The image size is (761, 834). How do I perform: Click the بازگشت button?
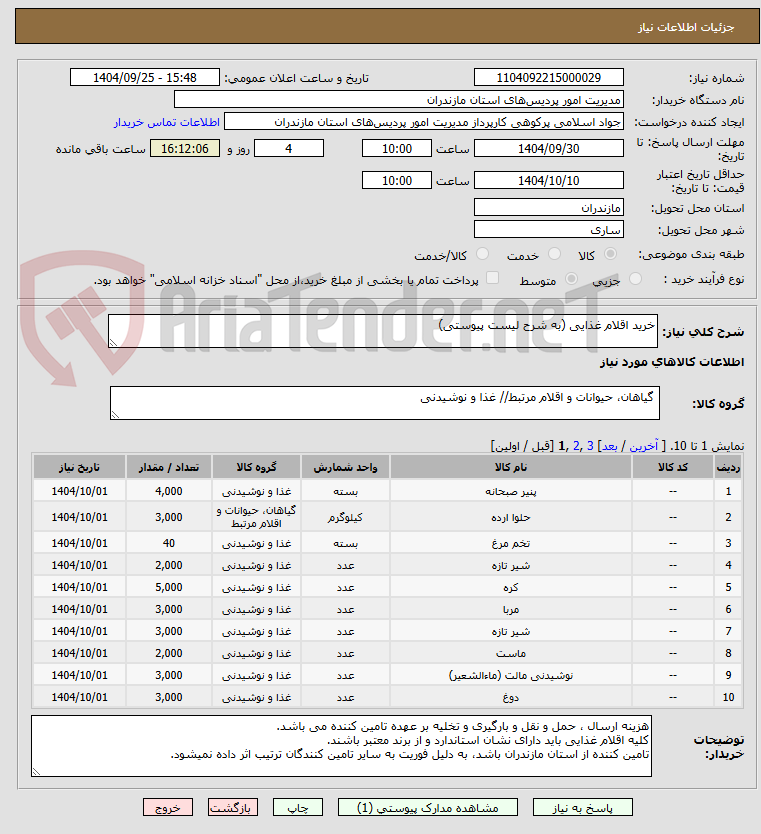click(x=232, y=807)
